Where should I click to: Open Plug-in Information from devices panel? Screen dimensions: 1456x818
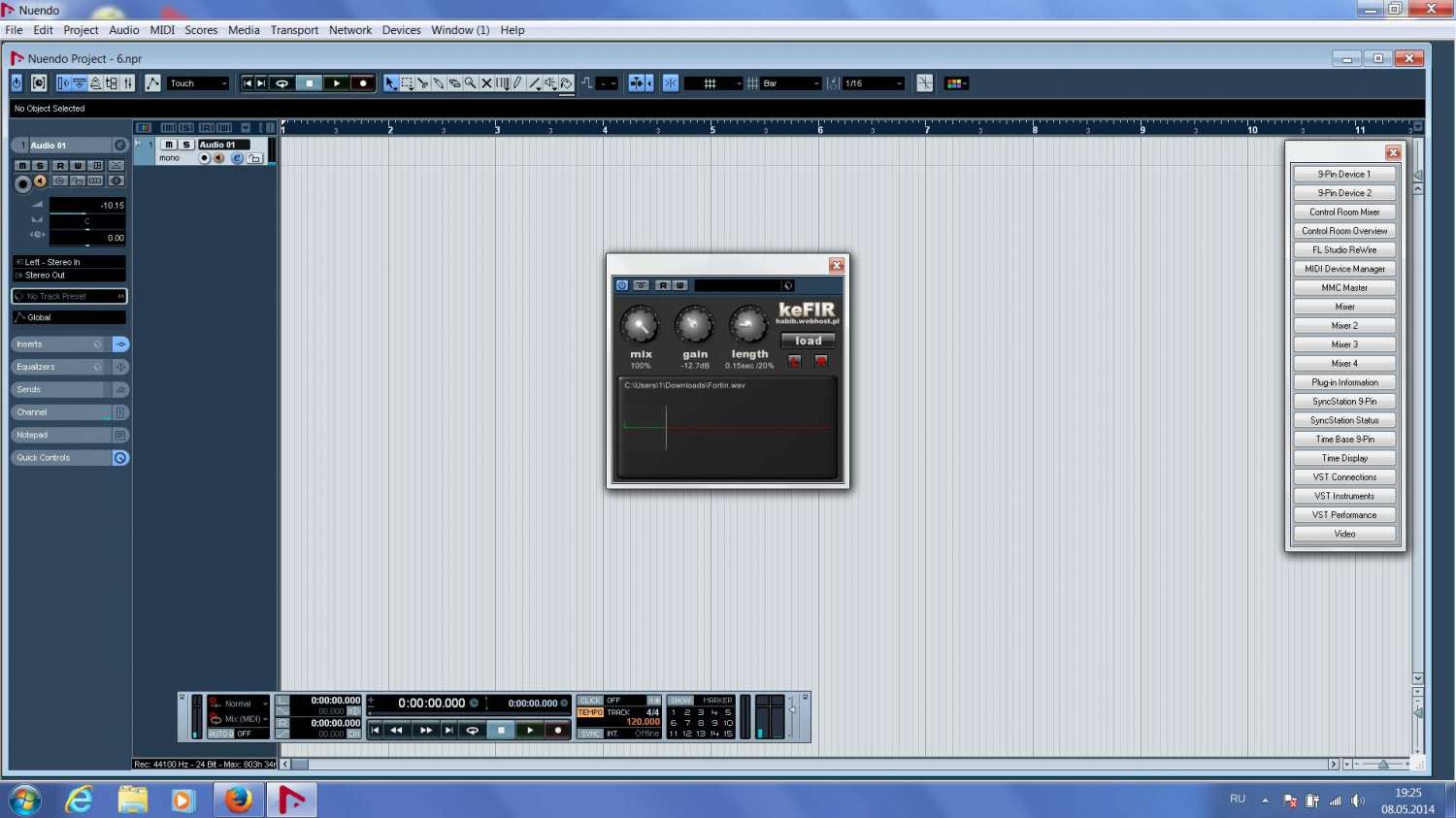[x=1344, y=382]
